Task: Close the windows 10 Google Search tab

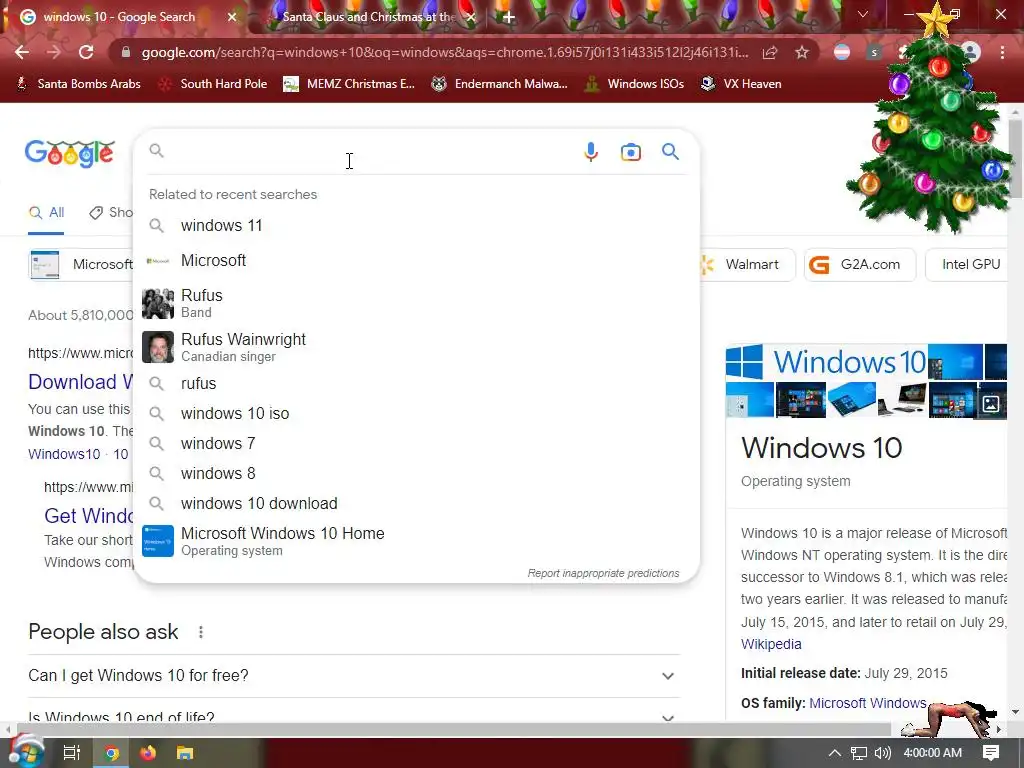Action: point(232,17)
